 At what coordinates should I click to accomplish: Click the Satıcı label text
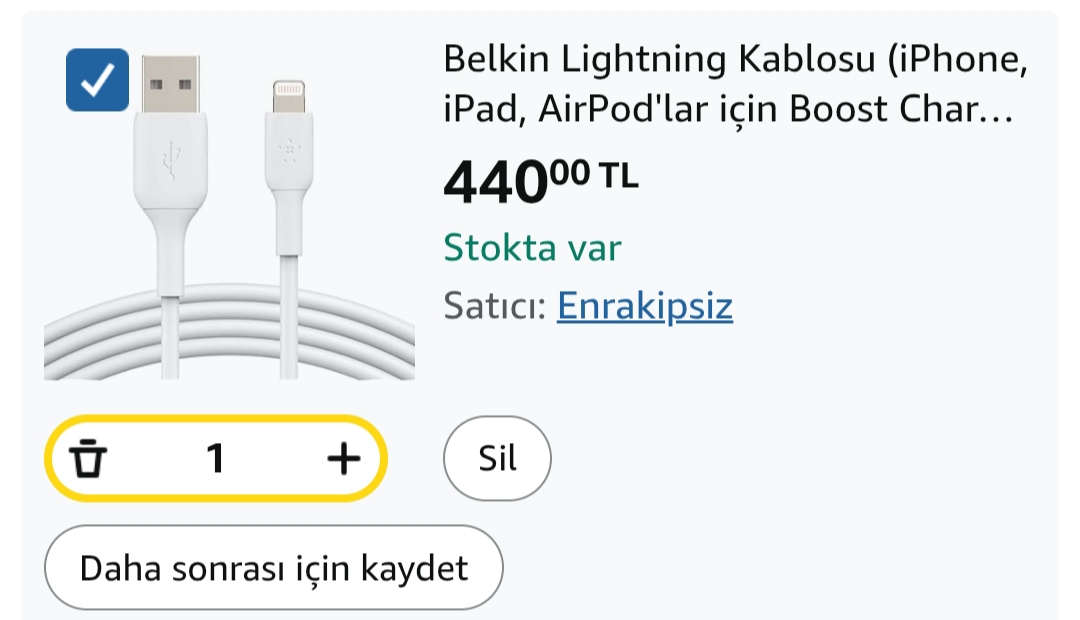click(495, 306)
